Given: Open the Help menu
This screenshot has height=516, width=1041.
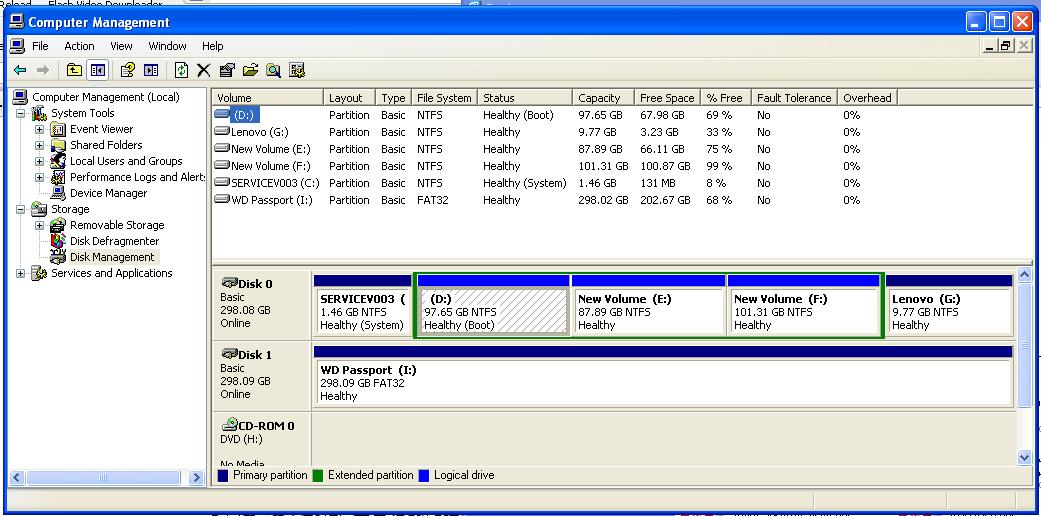Looking at the screenshot, I should [212, 46].
